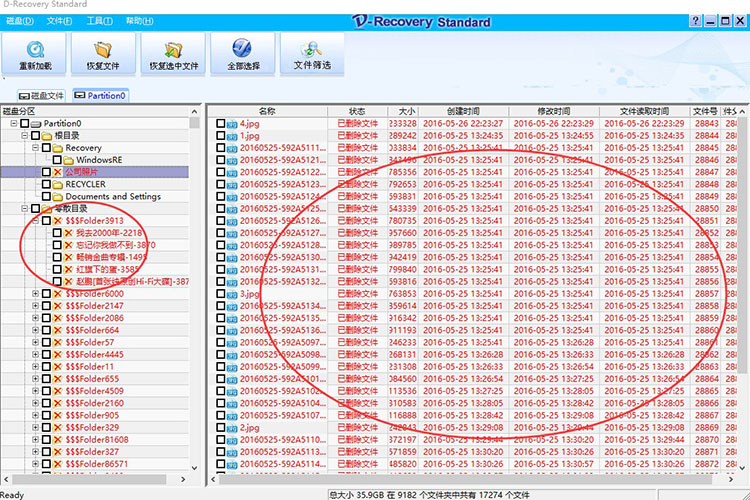Image resolution: width=750 pixels, height=500 pixels.
Task: Collapse the $$$Folder3913 node
Action: 35,221
